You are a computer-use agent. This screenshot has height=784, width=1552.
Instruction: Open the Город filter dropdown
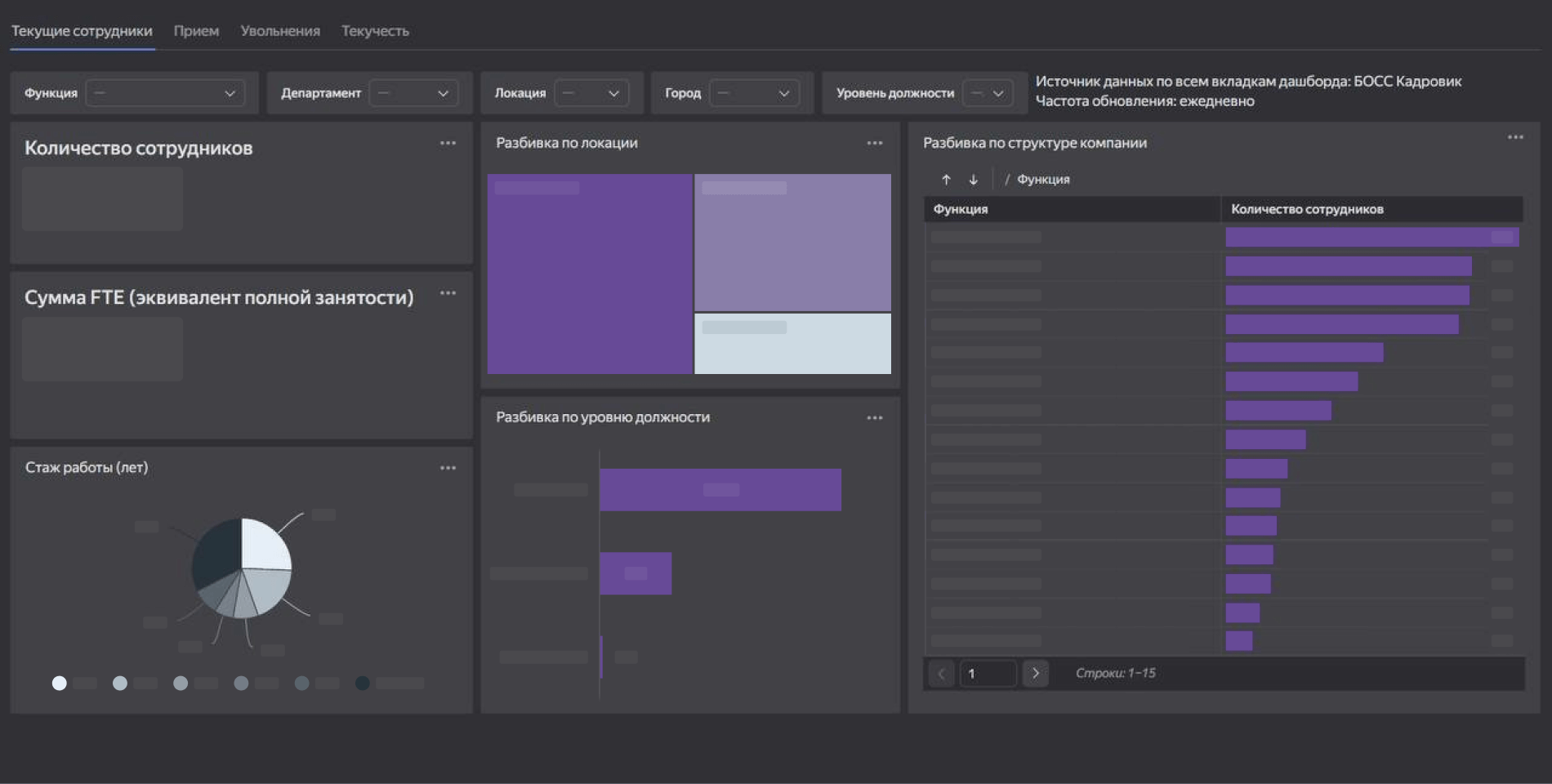[753, 93]
